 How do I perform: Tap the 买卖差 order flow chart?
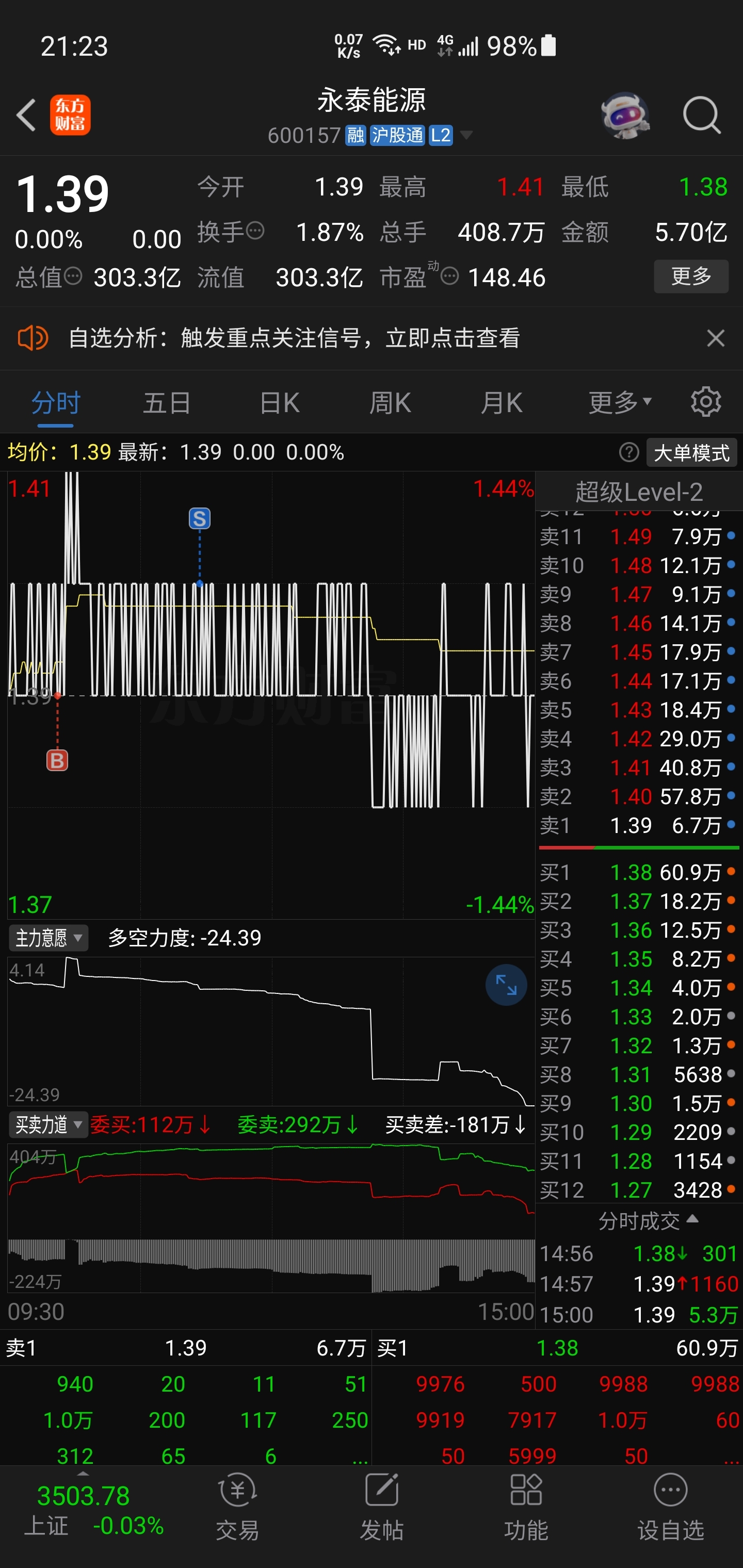[271, 1217]
